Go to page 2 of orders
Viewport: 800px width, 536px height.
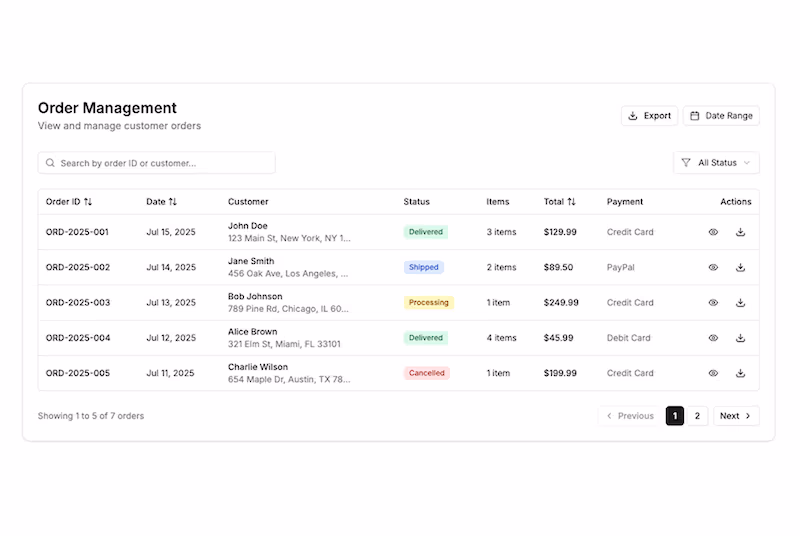tap(697, 416)
